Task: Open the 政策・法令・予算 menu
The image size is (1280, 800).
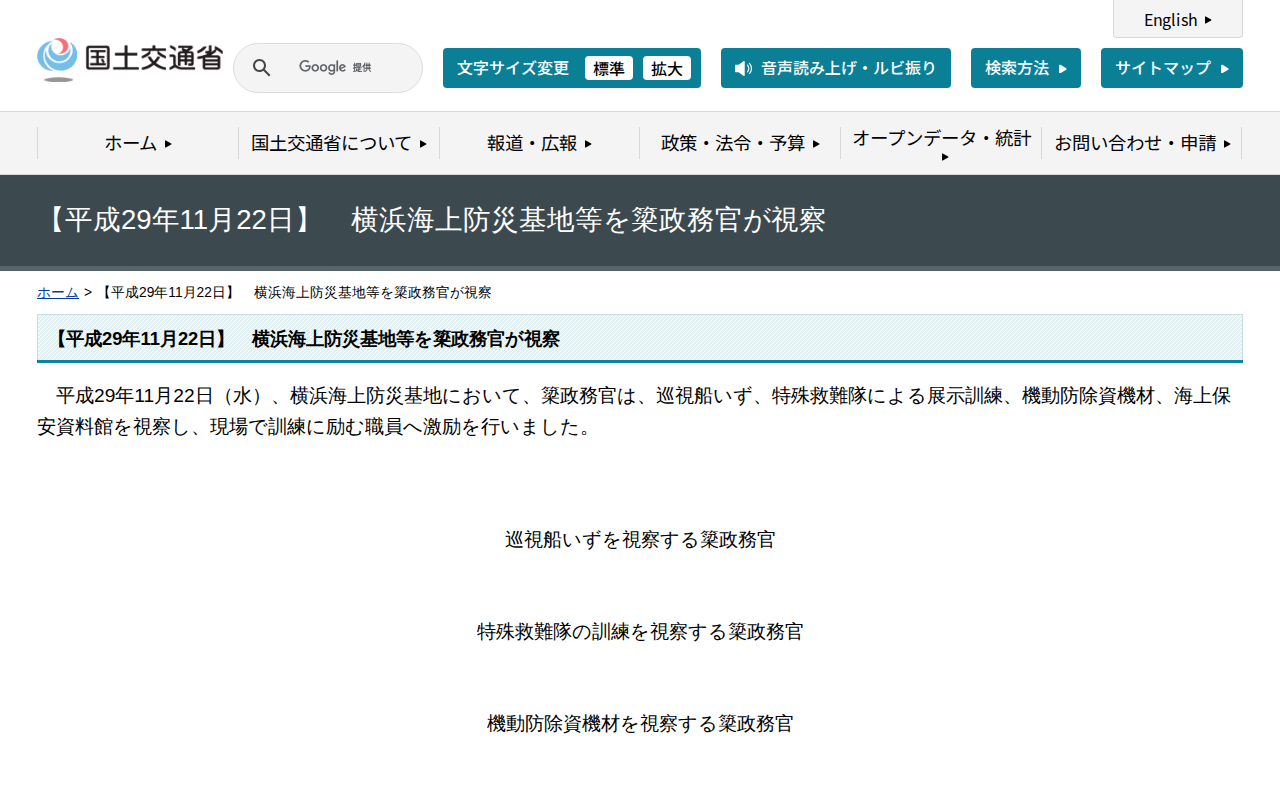Action: click(740, 143)
